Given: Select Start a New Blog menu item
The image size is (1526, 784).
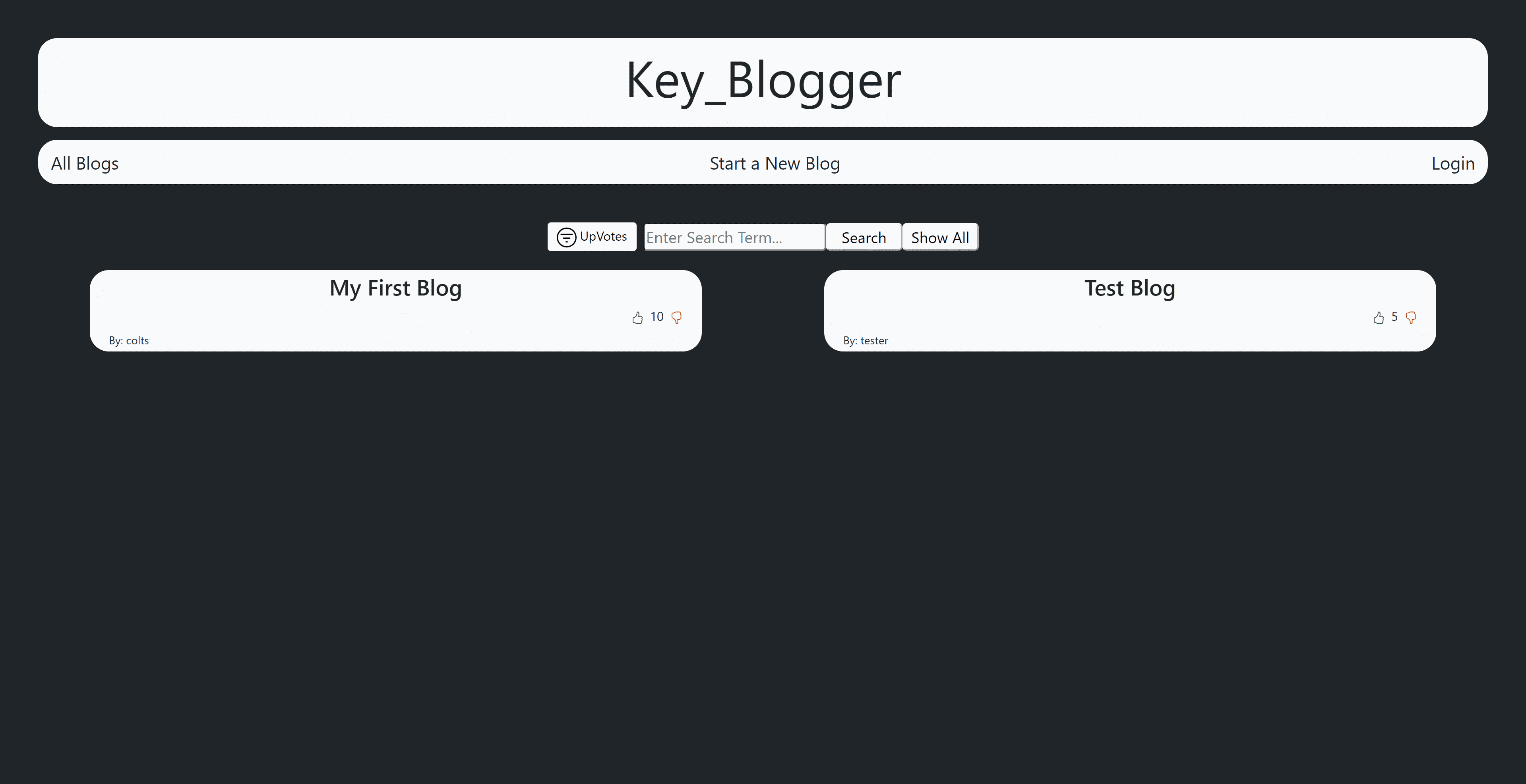Looking at the screenshot, I should pos(774,163).
